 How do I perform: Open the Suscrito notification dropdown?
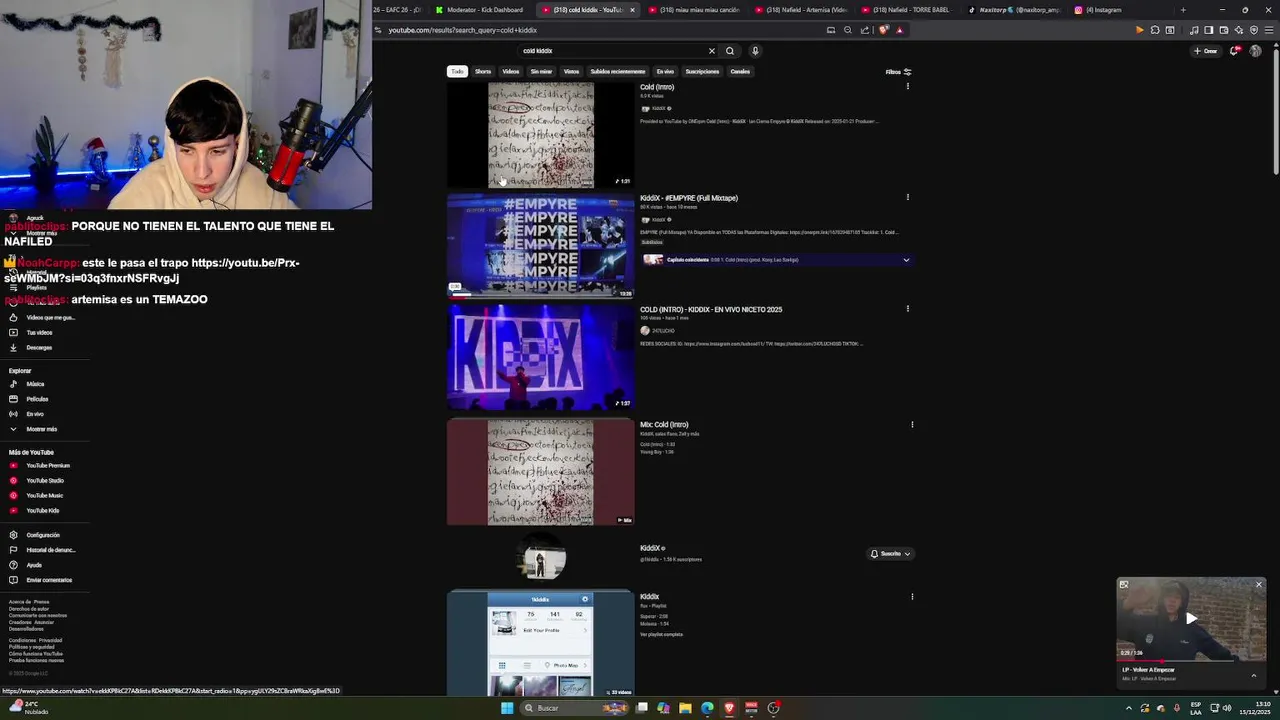[890, 554]
